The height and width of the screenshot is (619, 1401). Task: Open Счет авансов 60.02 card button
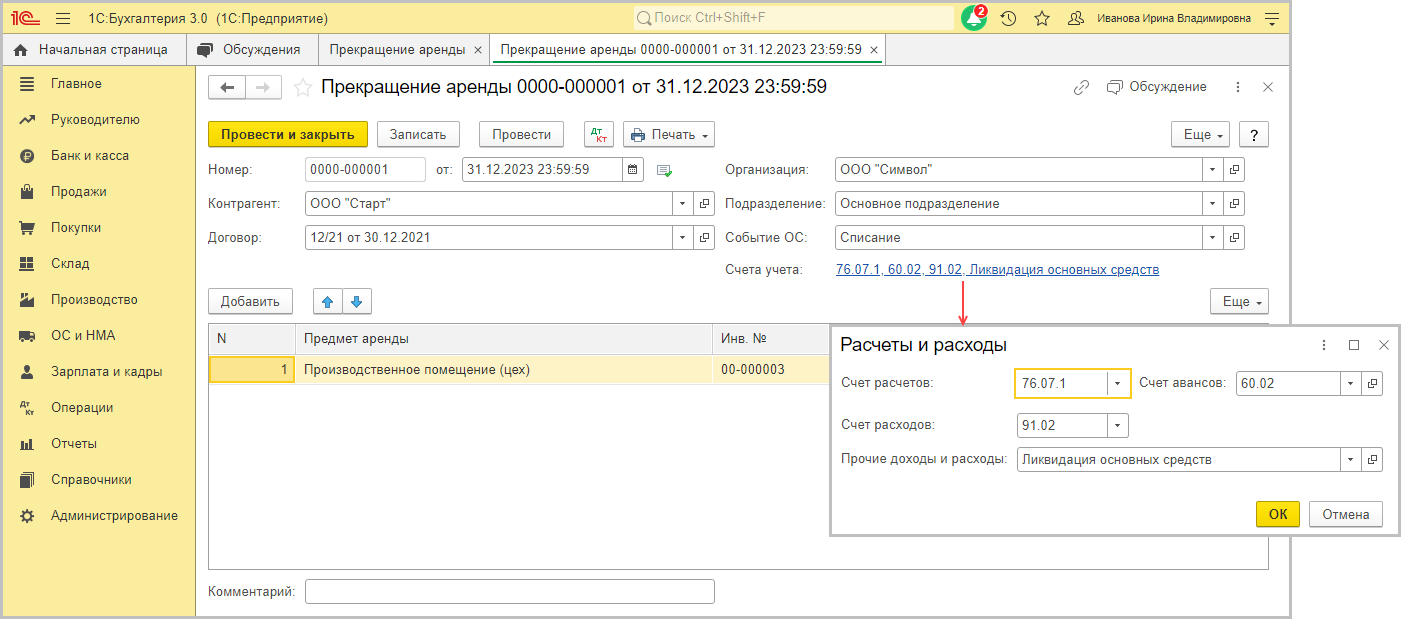(1373, 383)
